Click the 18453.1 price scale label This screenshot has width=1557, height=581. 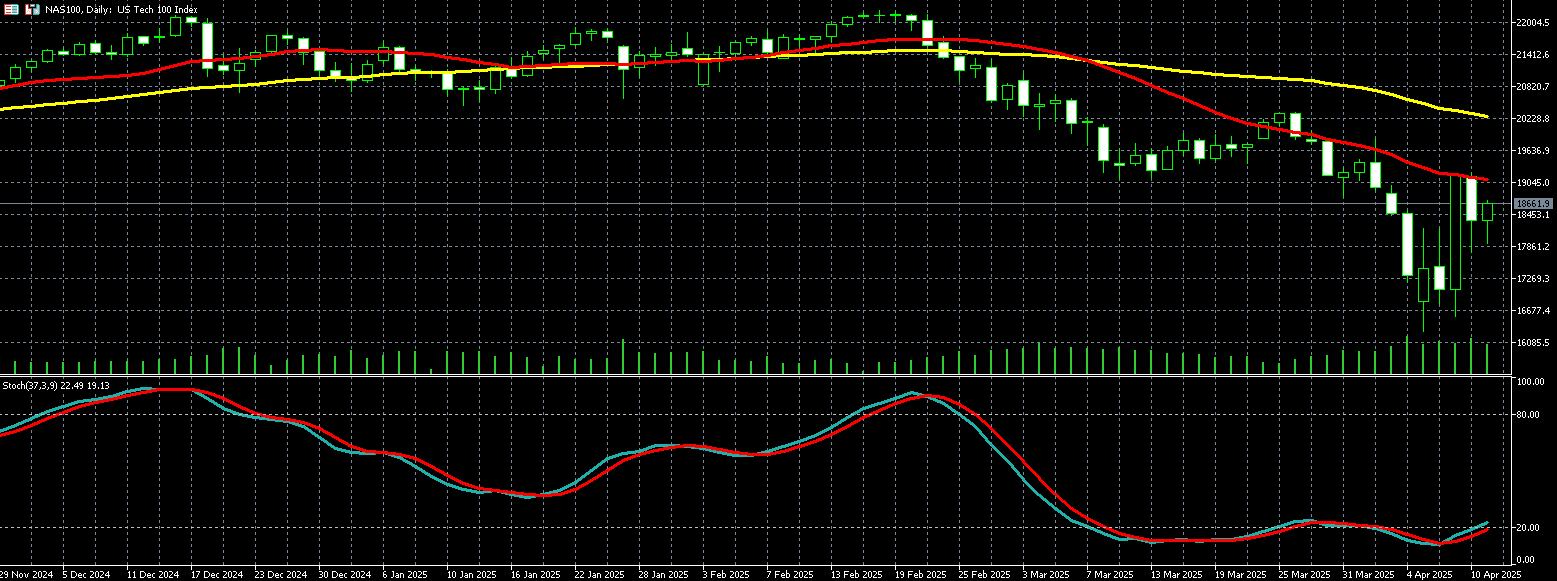1532,215
